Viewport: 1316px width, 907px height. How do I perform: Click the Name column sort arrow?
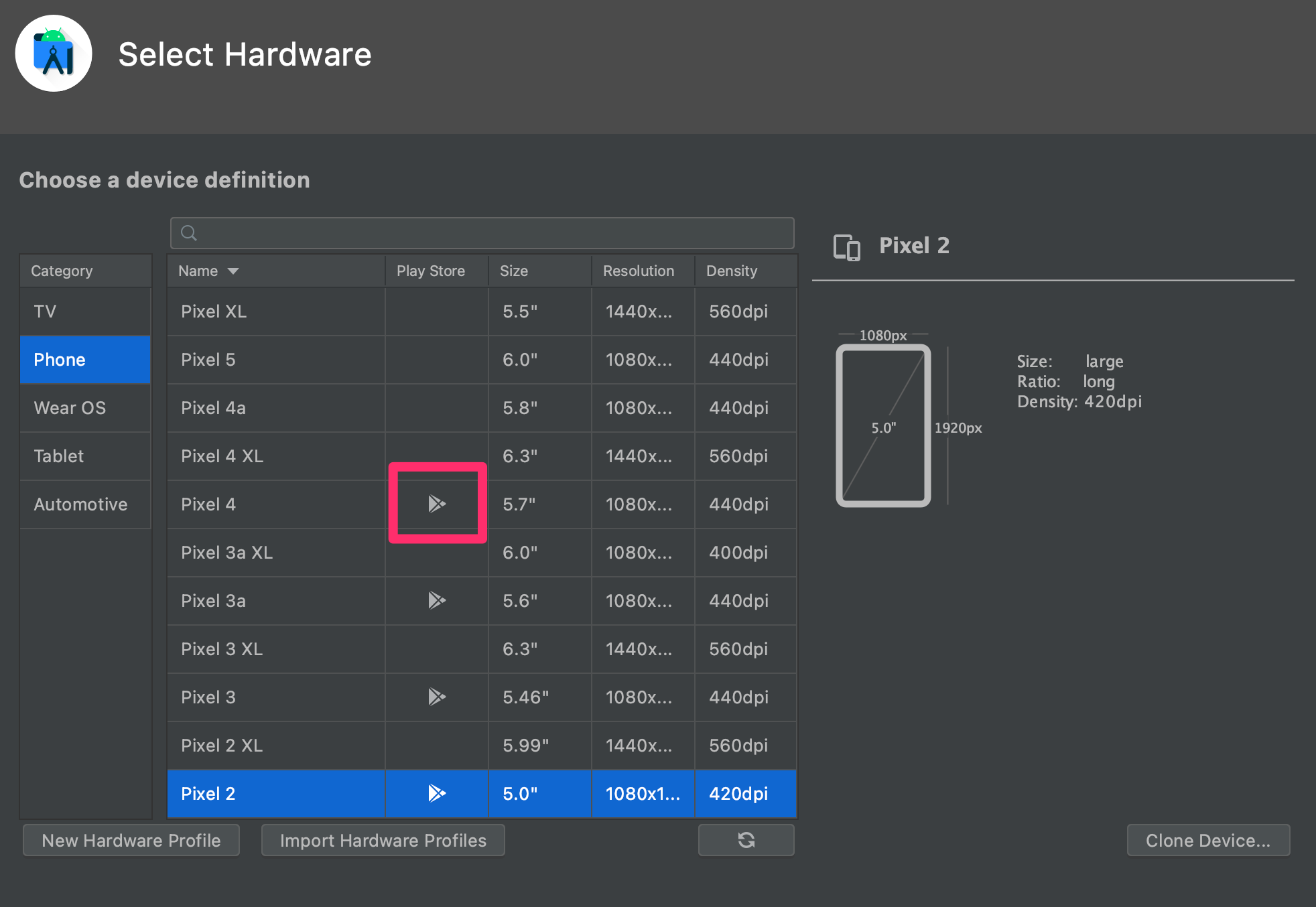pyautogui.click(x=233, y=271)
